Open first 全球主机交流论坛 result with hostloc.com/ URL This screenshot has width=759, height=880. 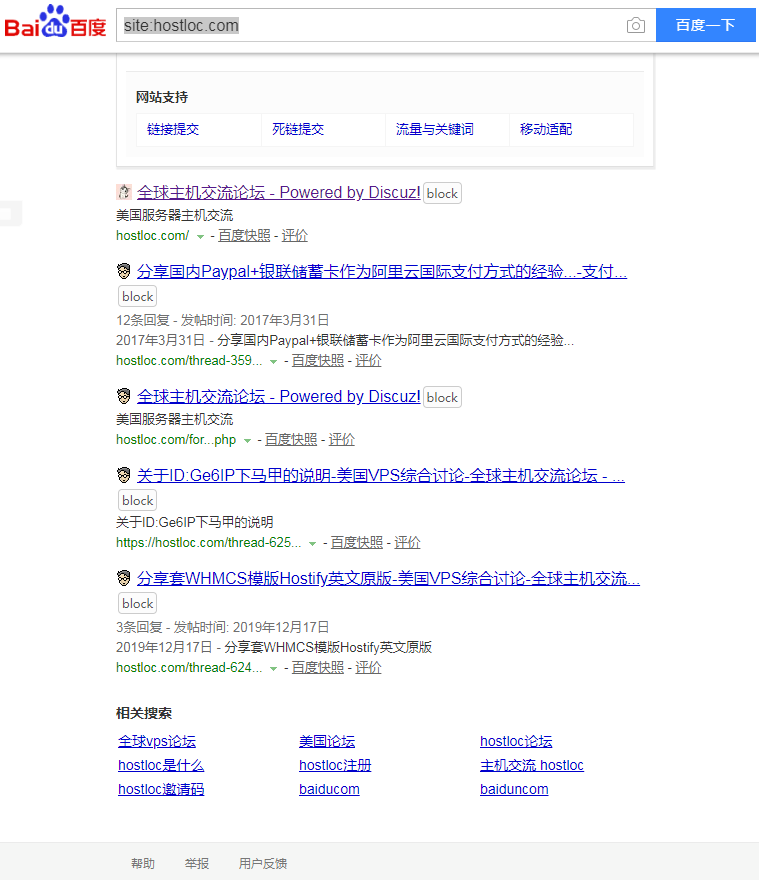point(278,192)
